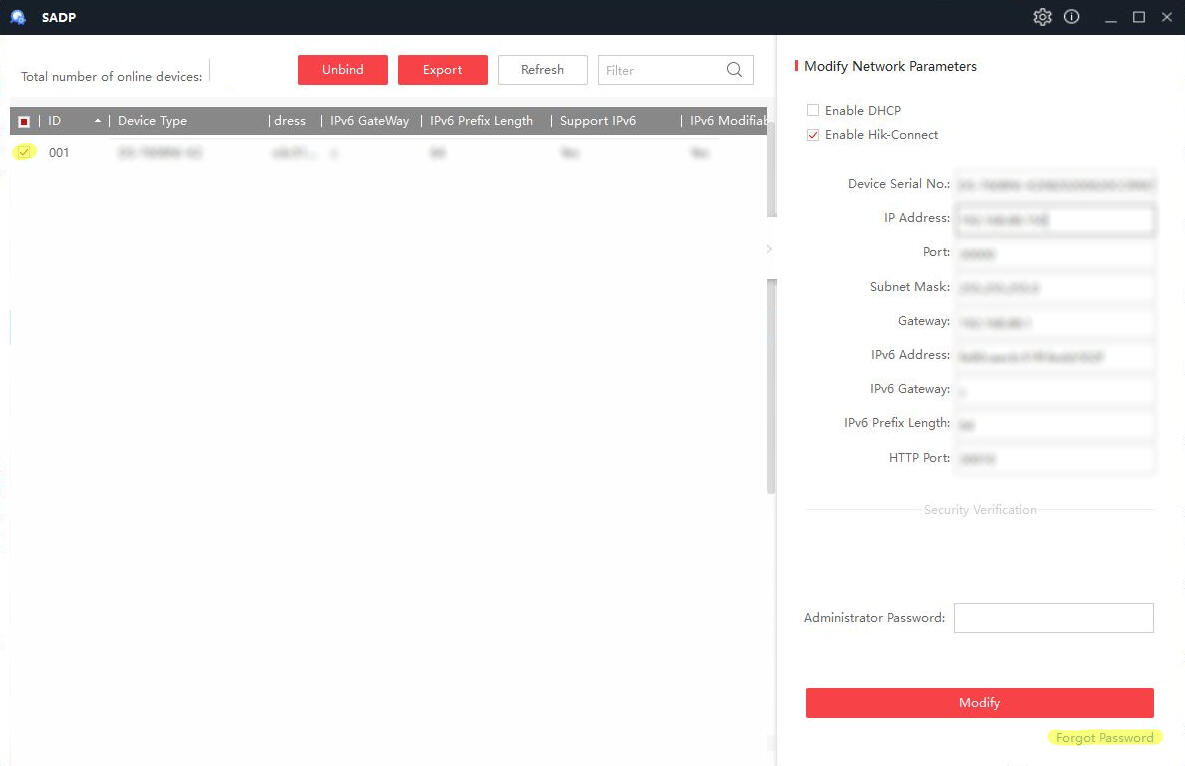The width and height of the screenshot is (1185, 766).
Task: Click the device list vertical scrollbar
Action: point(771,350)
